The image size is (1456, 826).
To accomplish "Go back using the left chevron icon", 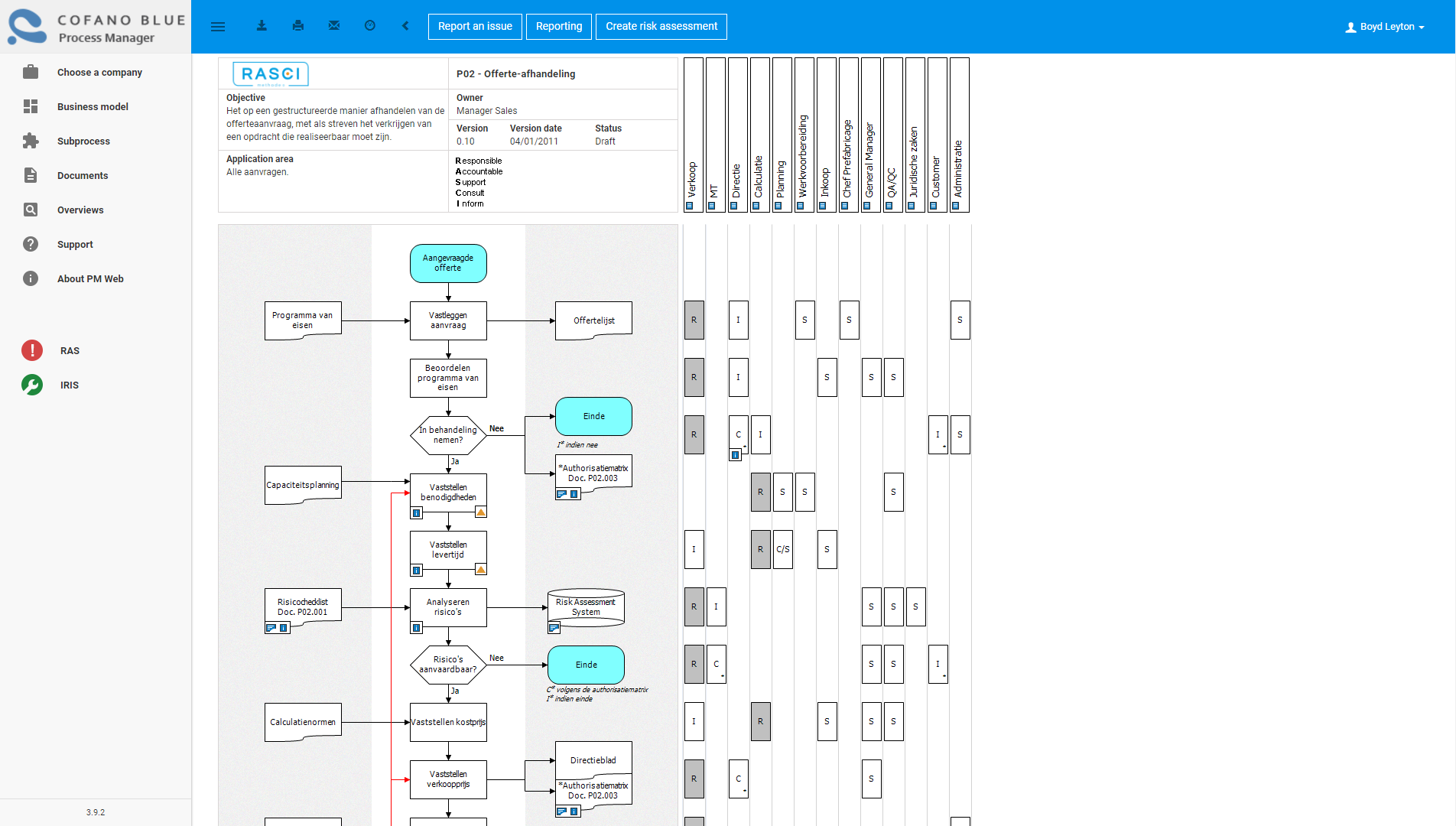I will 405,26.
